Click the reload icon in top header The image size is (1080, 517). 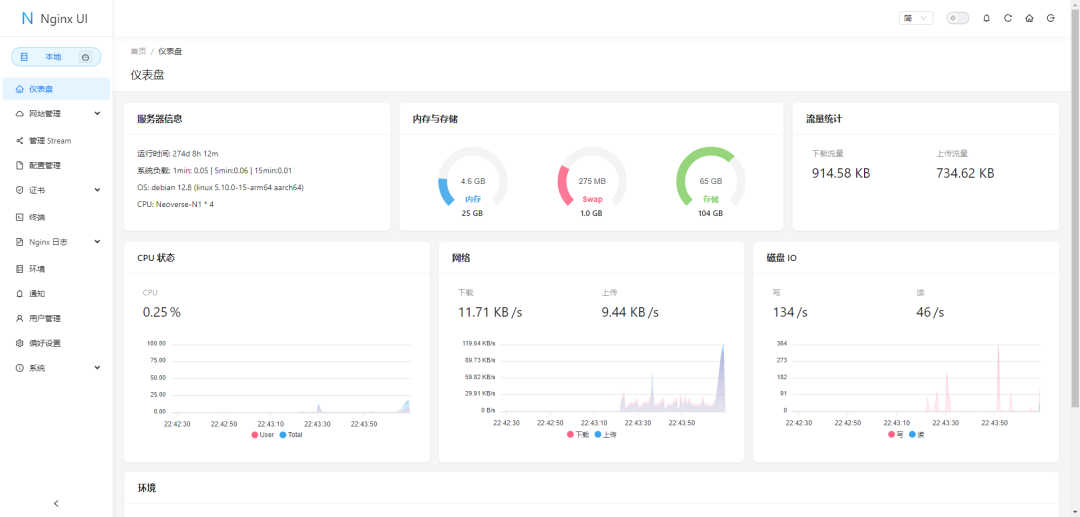1008,18
